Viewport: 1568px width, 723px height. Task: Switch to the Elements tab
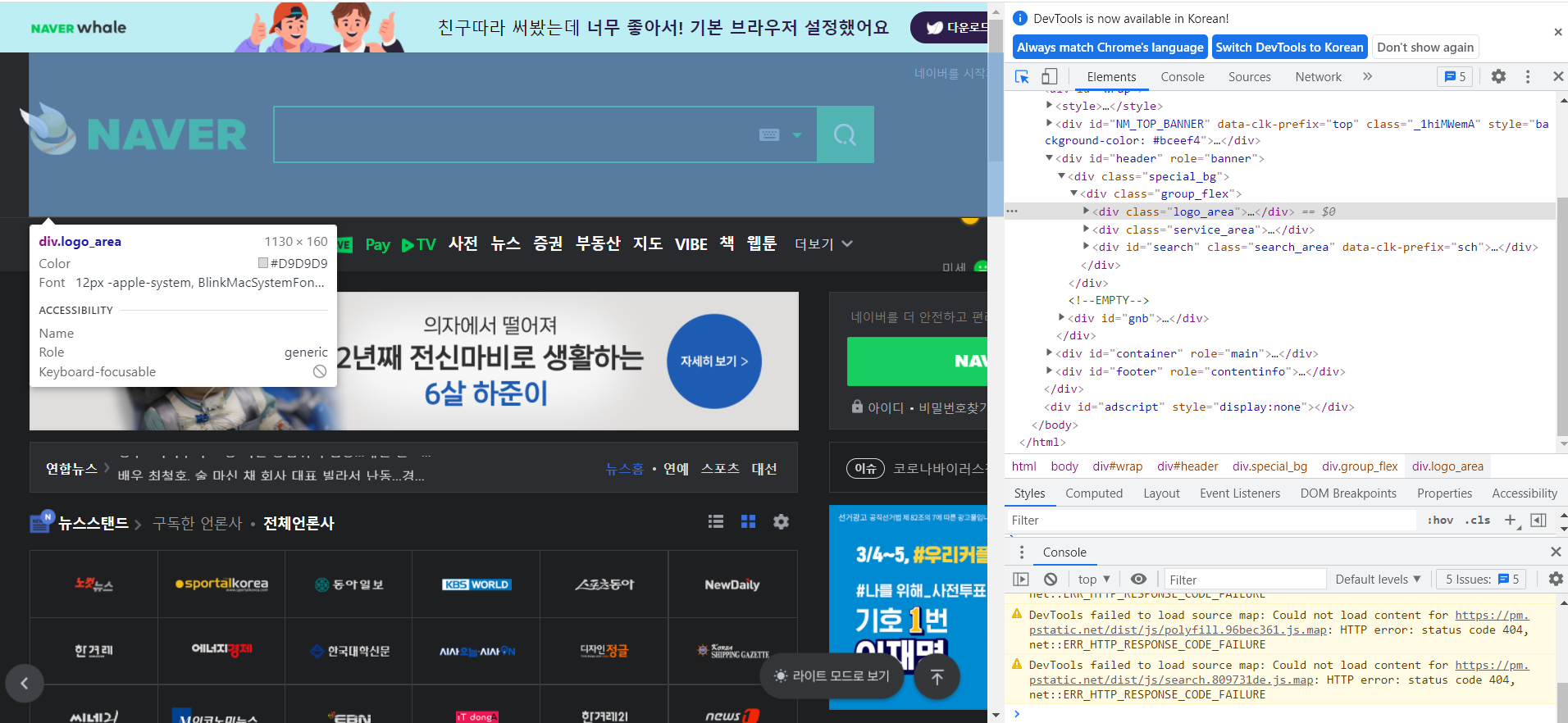coord(1111,77)
